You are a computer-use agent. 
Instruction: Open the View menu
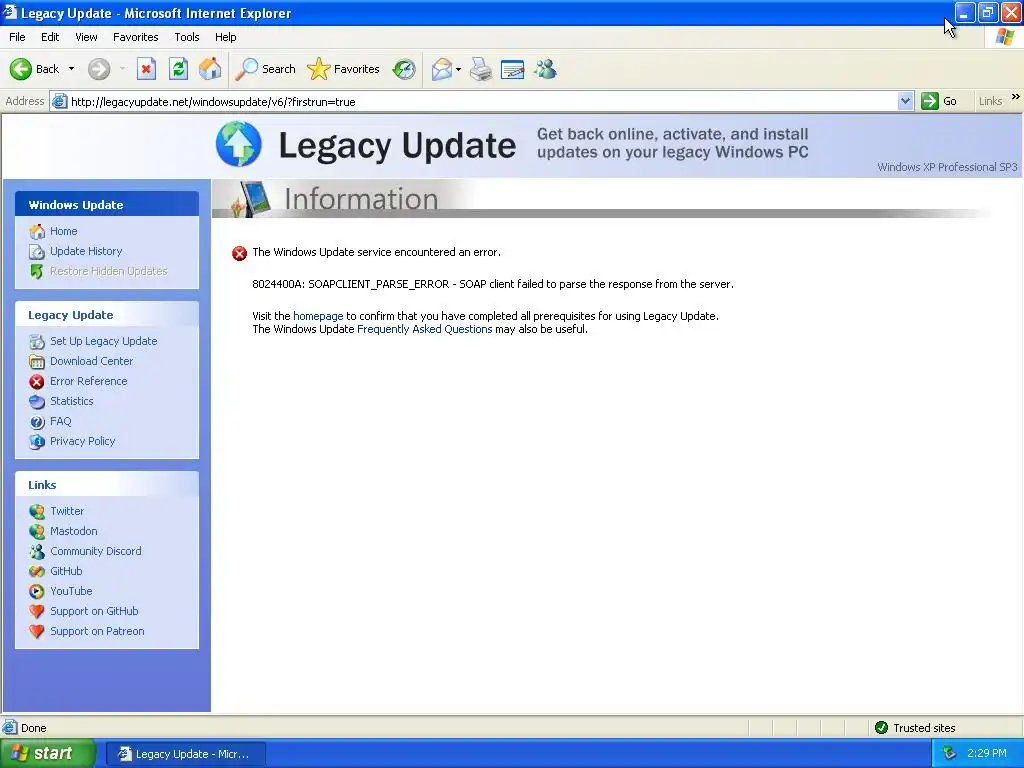coord(86,37)
